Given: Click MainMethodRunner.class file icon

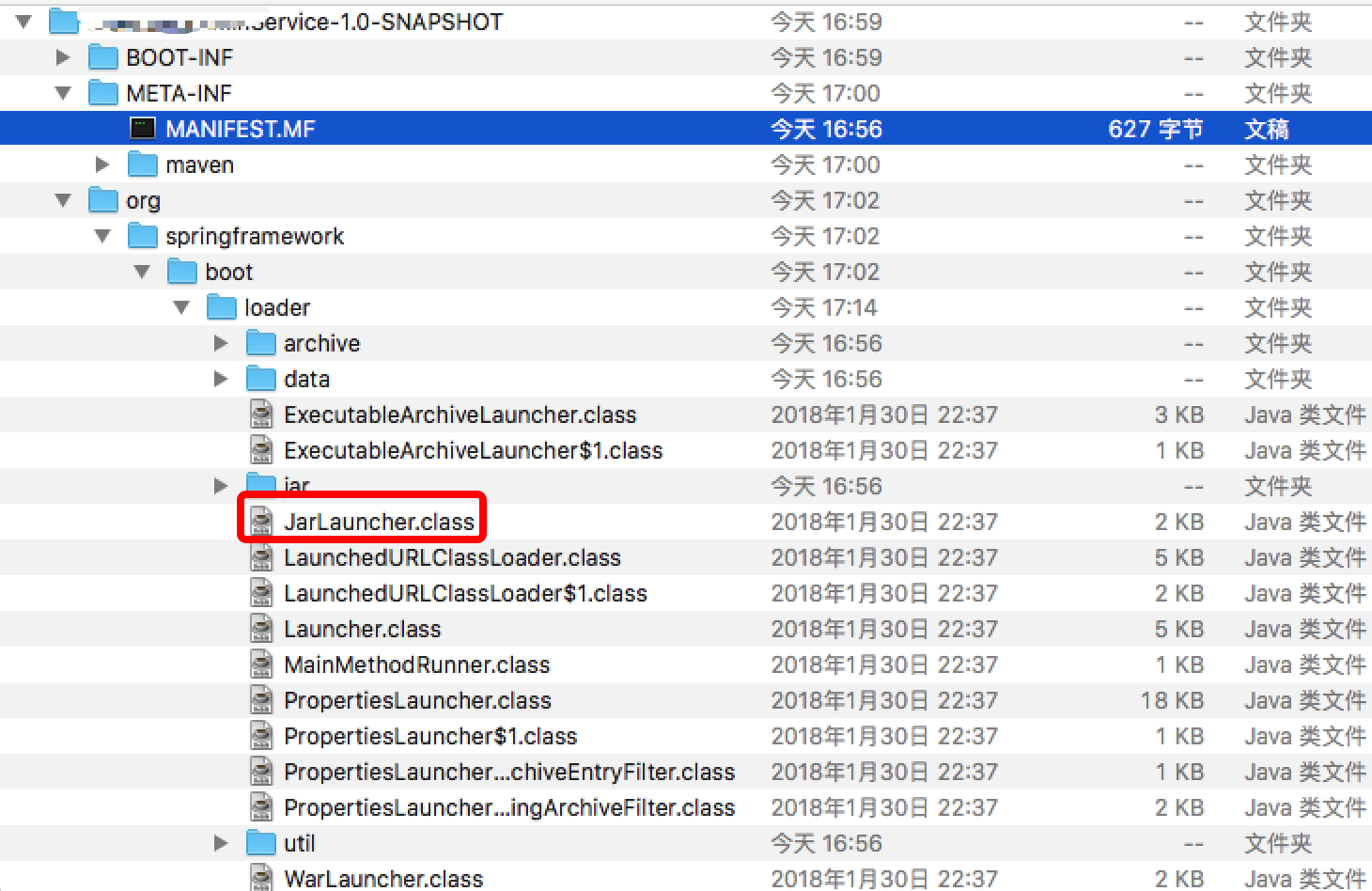Looking at the screenshot, I should pos(261,664).
